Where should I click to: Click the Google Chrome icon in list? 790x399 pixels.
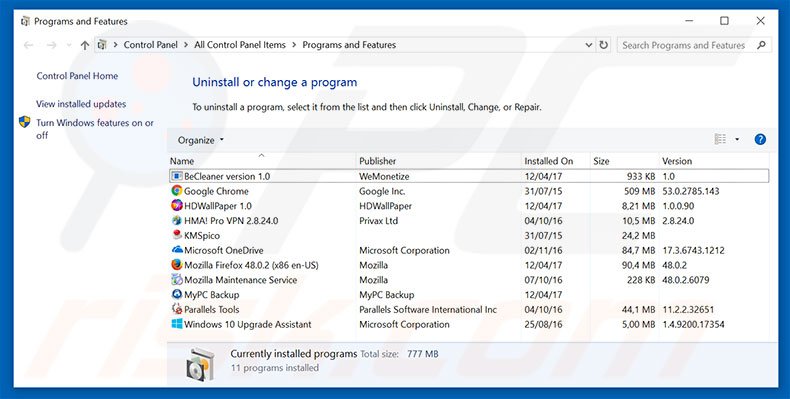(x=177, y=191)
